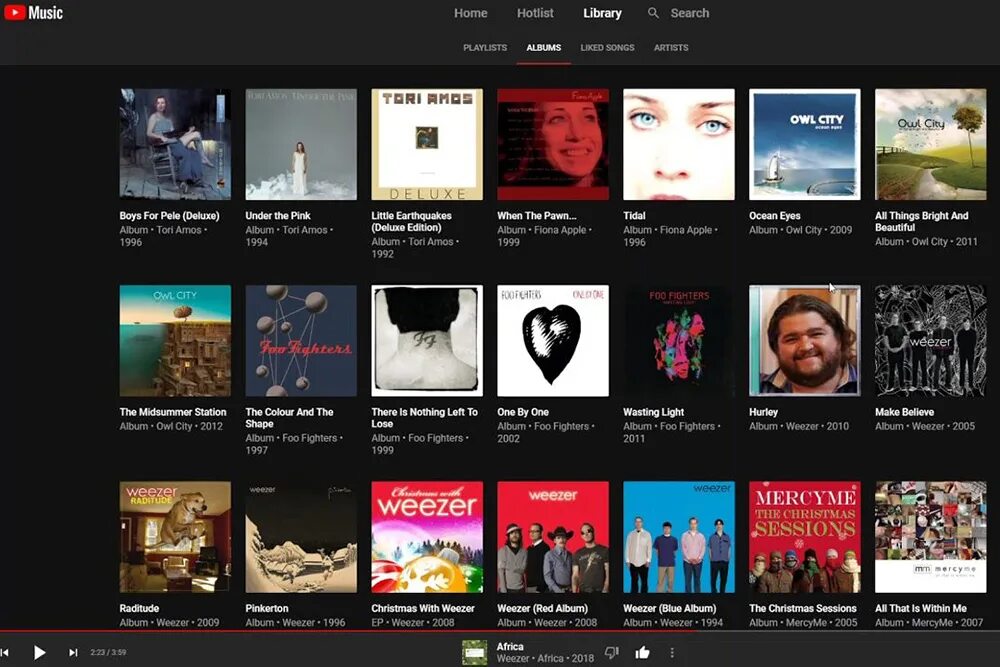Play the current song

pyautogui.click(x=39, y=652)
